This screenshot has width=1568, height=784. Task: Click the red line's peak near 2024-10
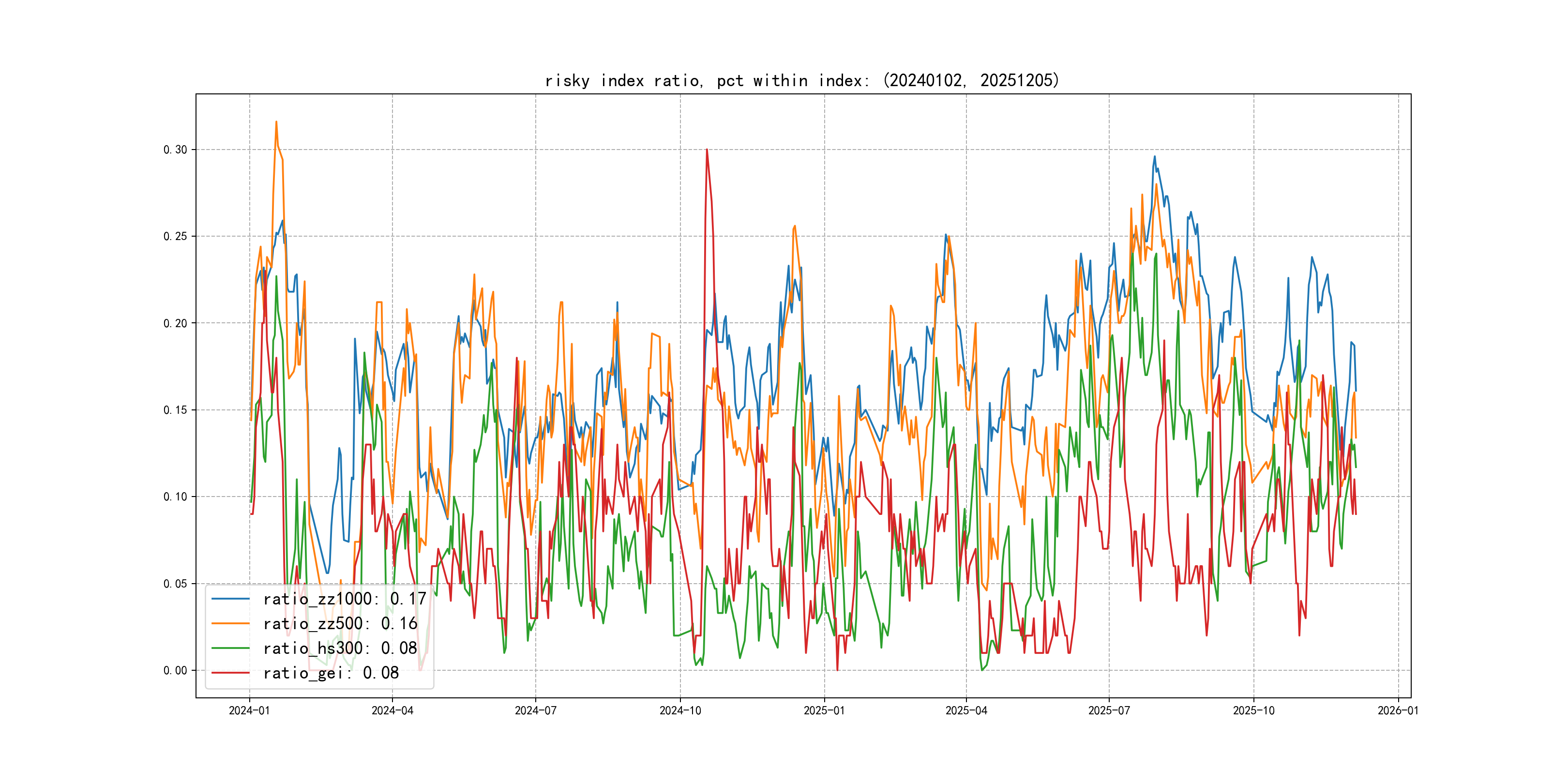pyautogui.click(x=707, y=150)
